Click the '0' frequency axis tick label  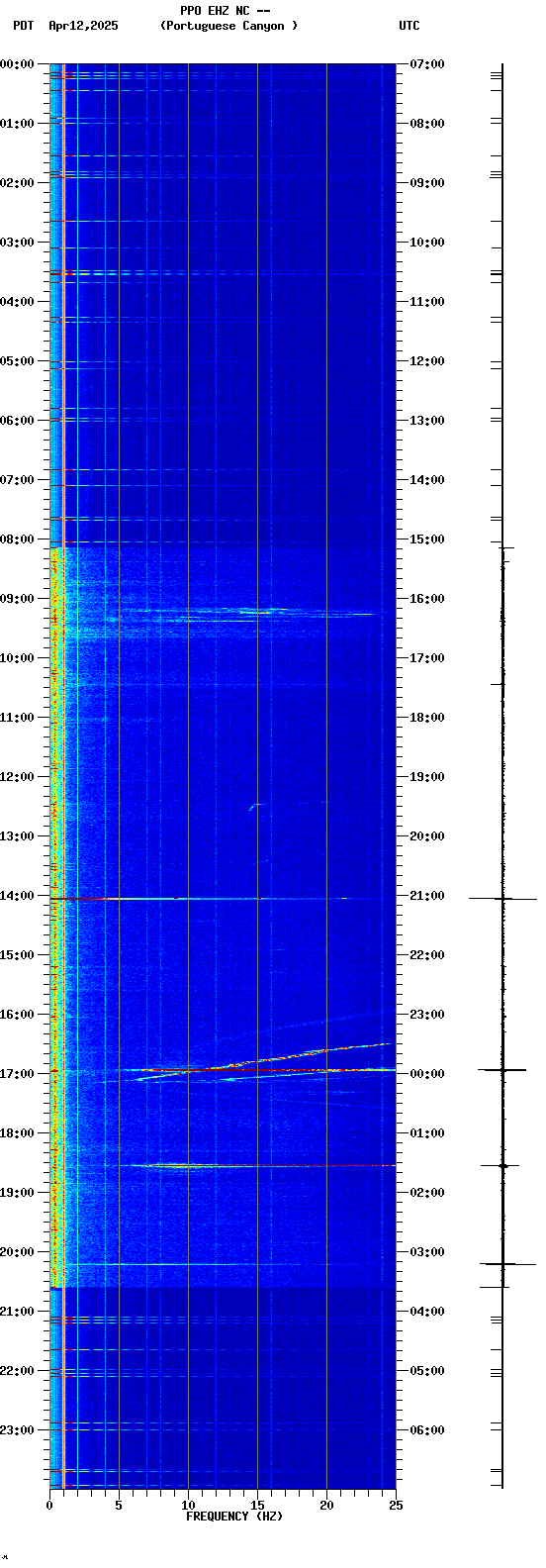[49, 1507]
